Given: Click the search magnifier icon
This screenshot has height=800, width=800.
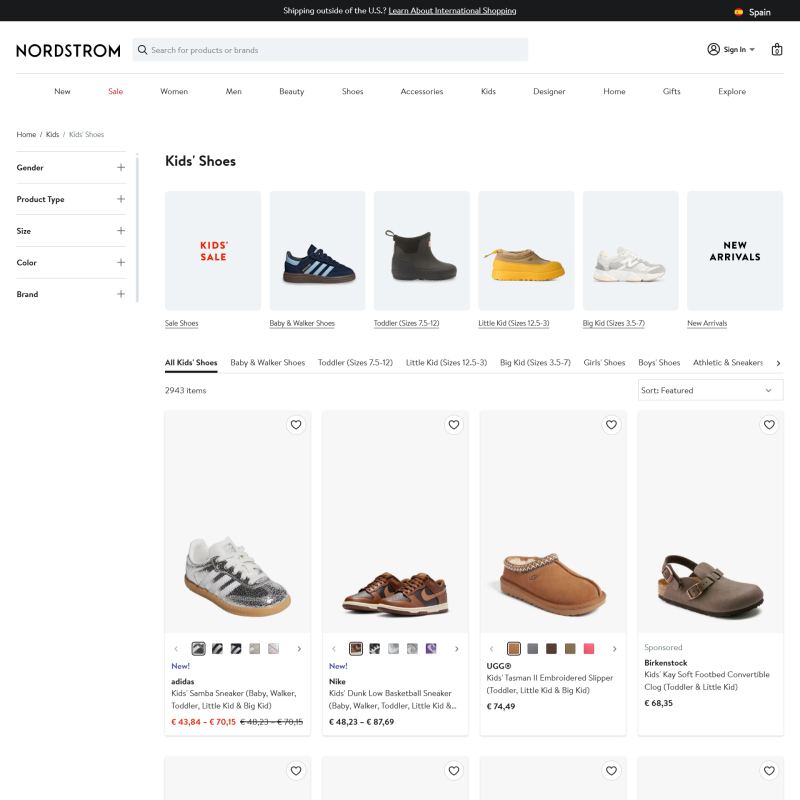Looking at the screenshot, I should click(x=142, y=50).
